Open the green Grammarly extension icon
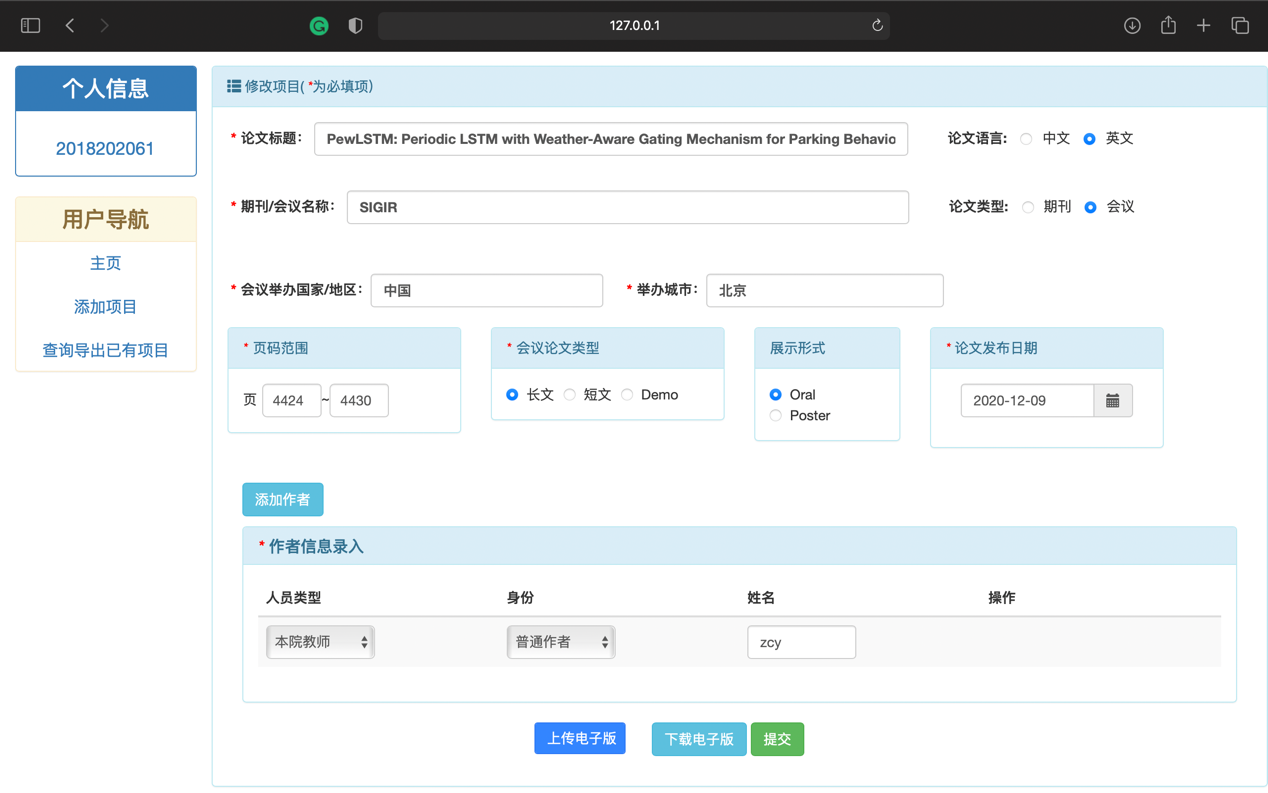The image size is (1268, 793). pos(319,26)
